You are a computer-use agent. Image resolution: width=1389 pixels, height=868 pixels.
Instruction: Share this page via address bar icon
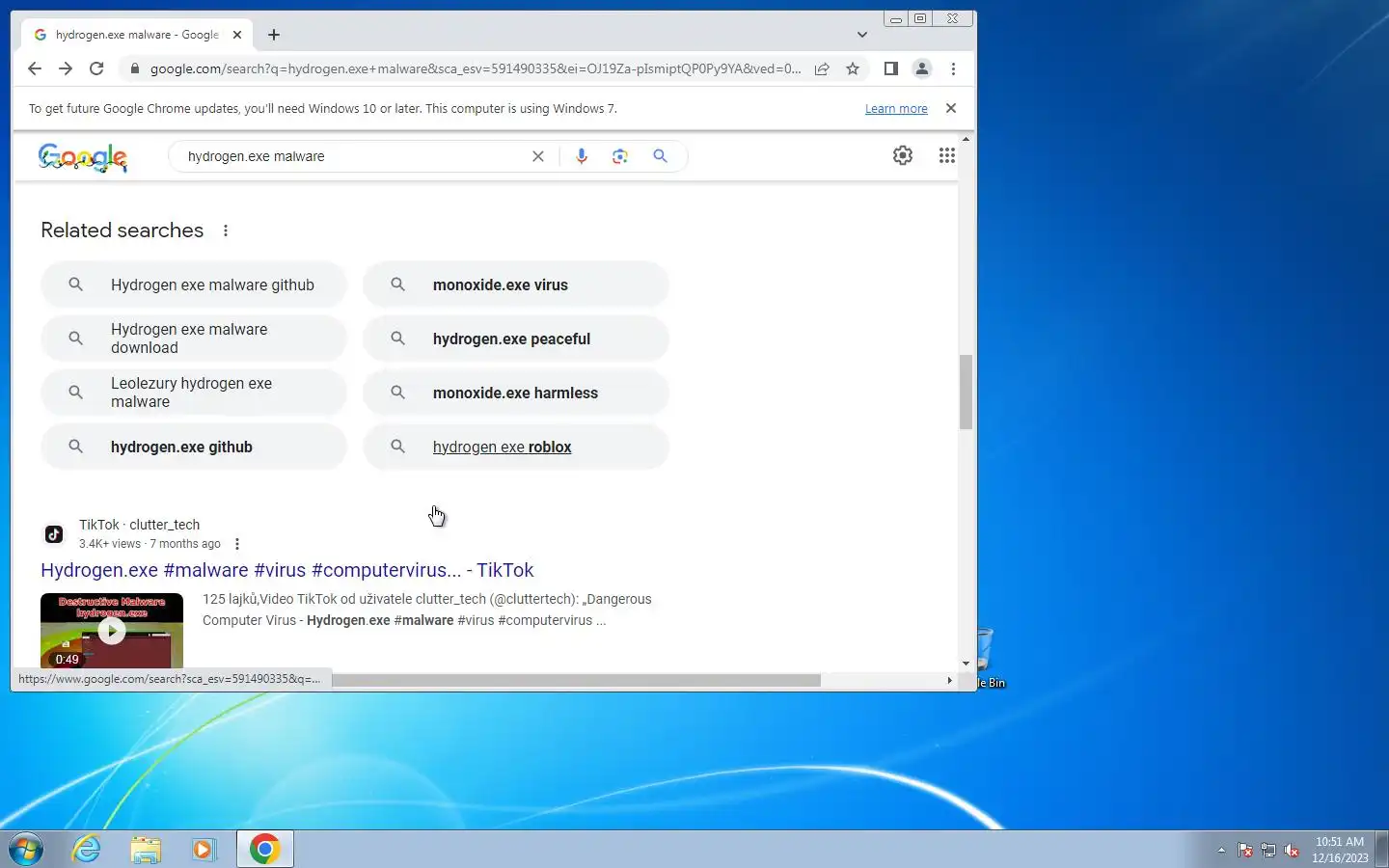[822, 68]
